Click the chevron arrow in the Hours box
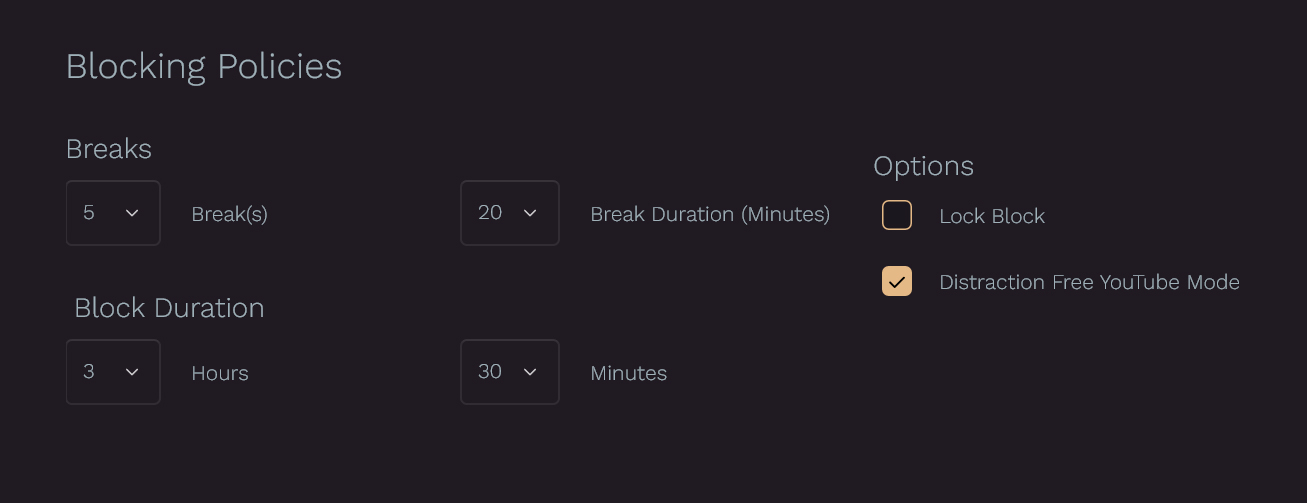Viewport: 1307px width, 503px height. coord(132,372)
